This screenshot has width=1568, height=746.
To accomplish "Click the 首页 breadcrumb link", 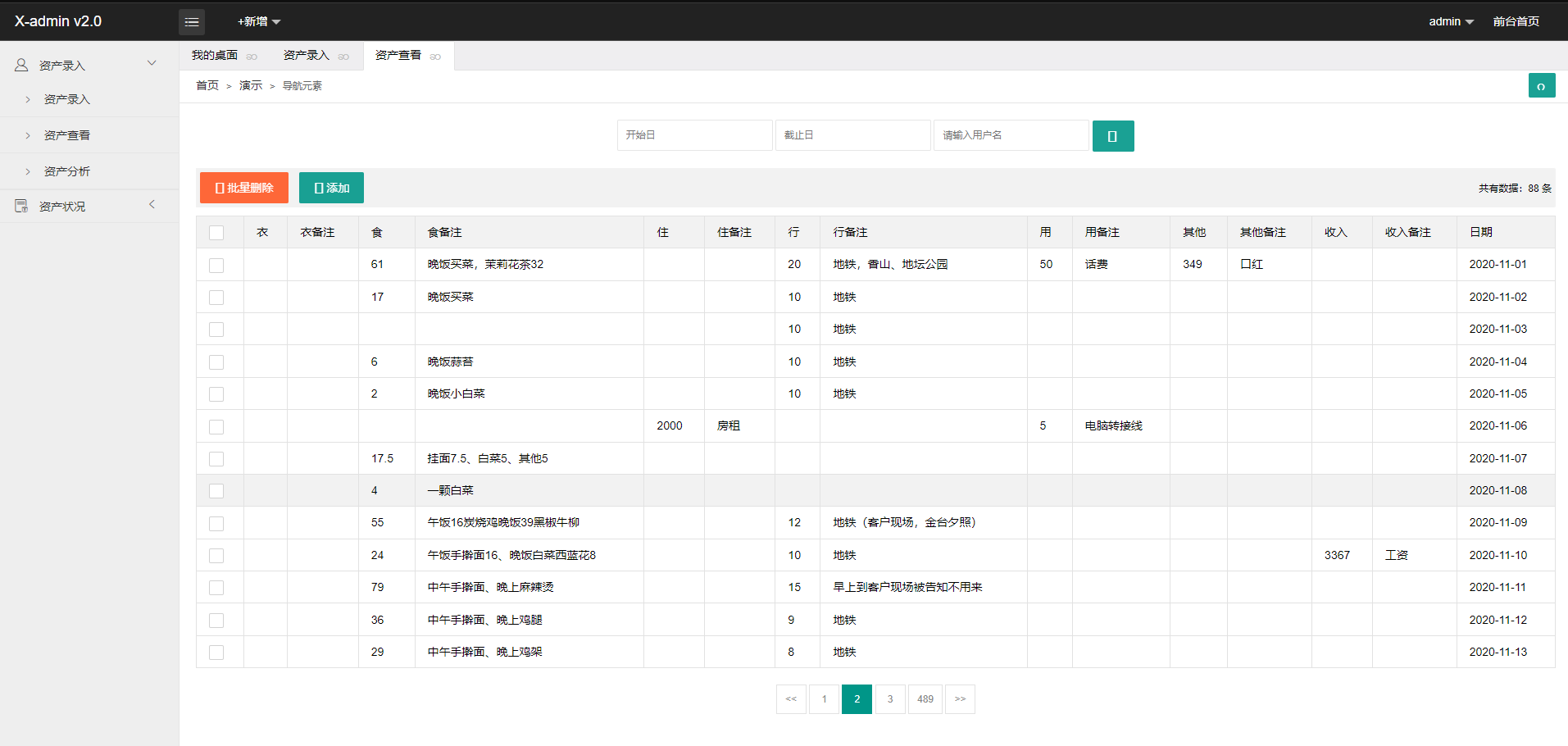I will tap(207, 85).
